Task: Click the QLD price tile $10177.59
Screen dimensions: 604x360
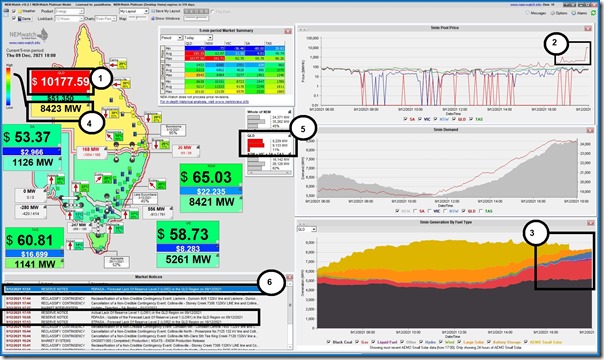Action: coord(60,81)
